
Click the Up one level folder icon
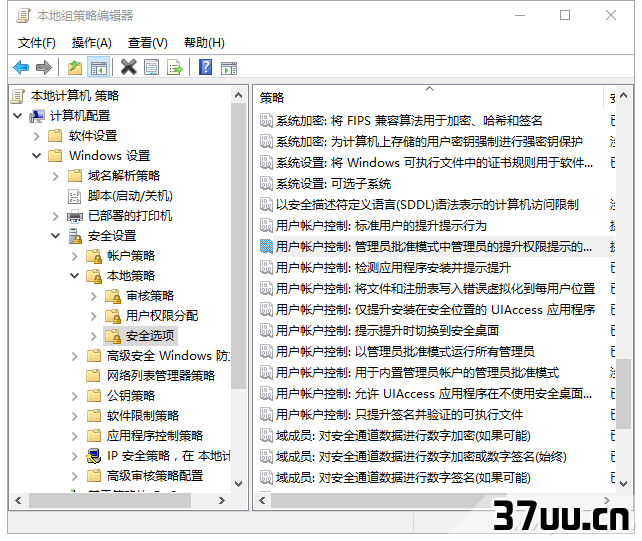tap(75, 67)
